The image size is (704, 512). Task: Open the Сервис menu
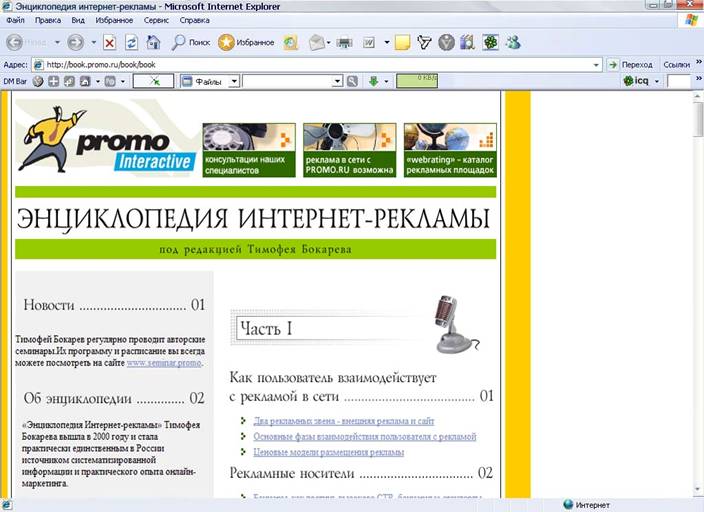point(156,20)
